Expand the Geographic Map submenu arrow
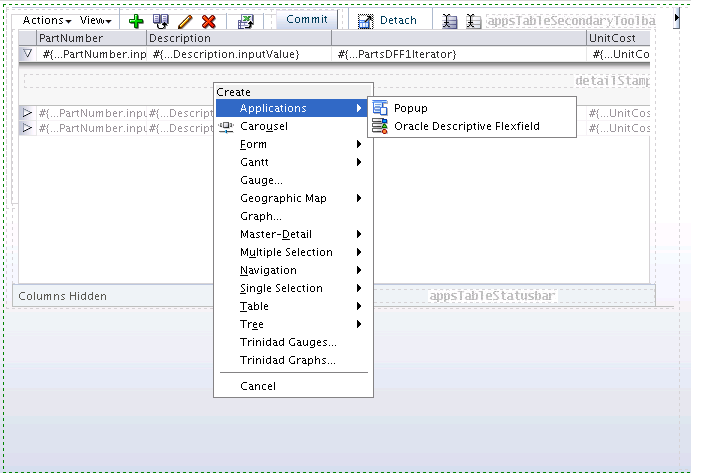Image resolution: width=704 pixels, height=473 pixels. point(359,198)
